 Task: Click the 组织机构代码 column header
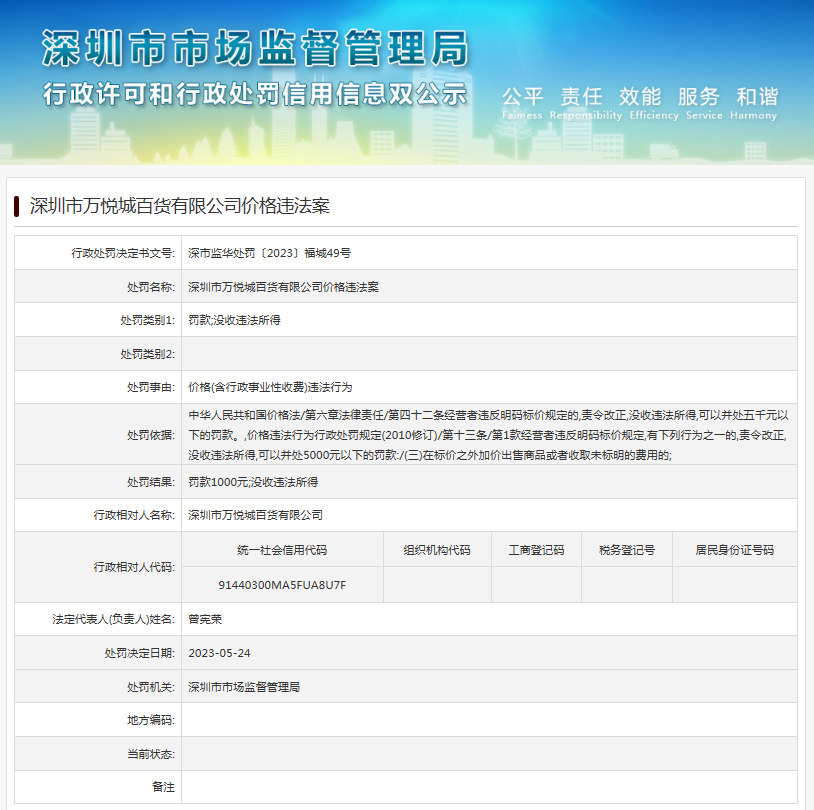[437, 550]
